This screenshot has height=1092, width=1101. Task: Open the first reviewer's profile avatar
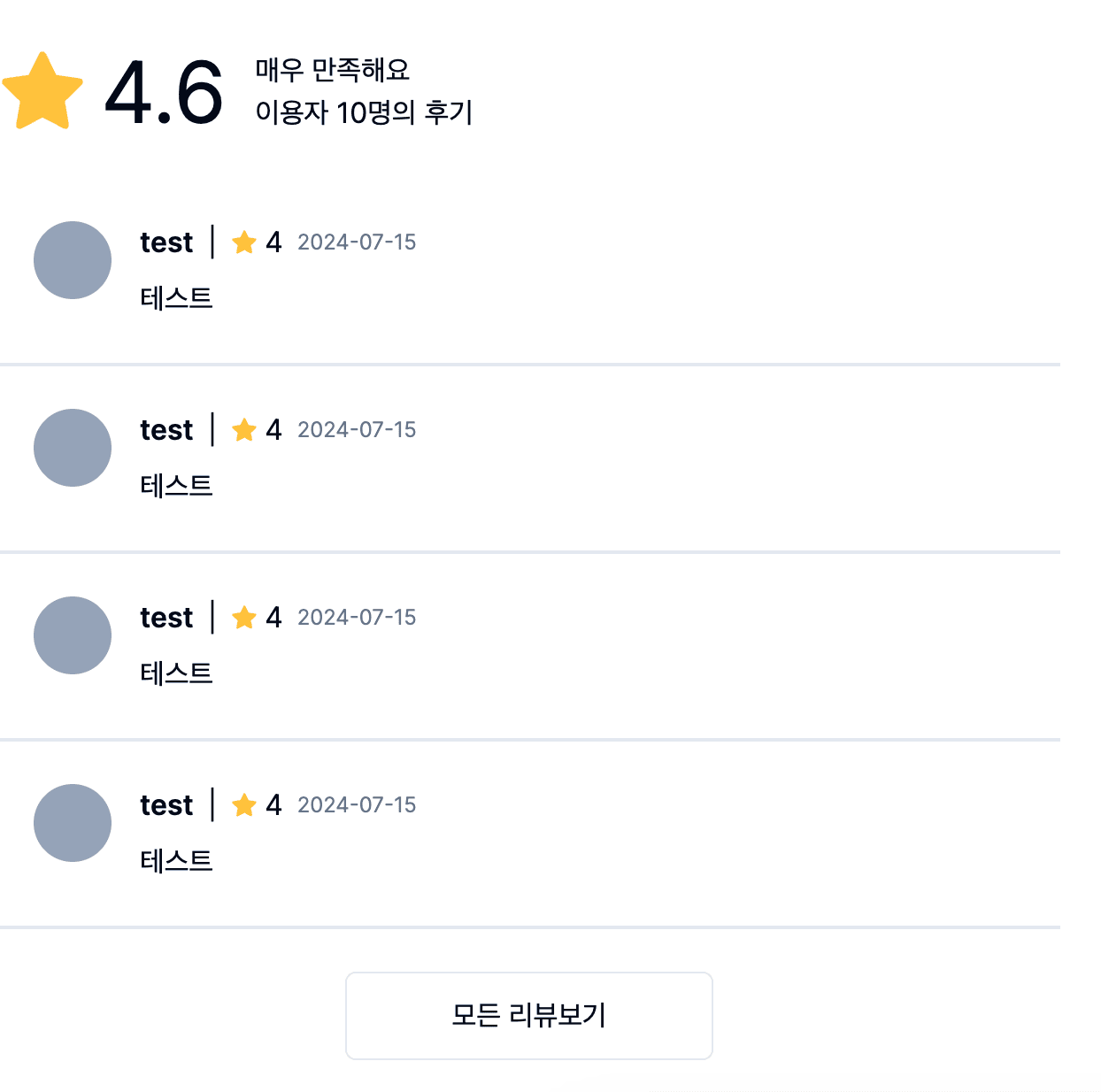click(x=73, y=260)
